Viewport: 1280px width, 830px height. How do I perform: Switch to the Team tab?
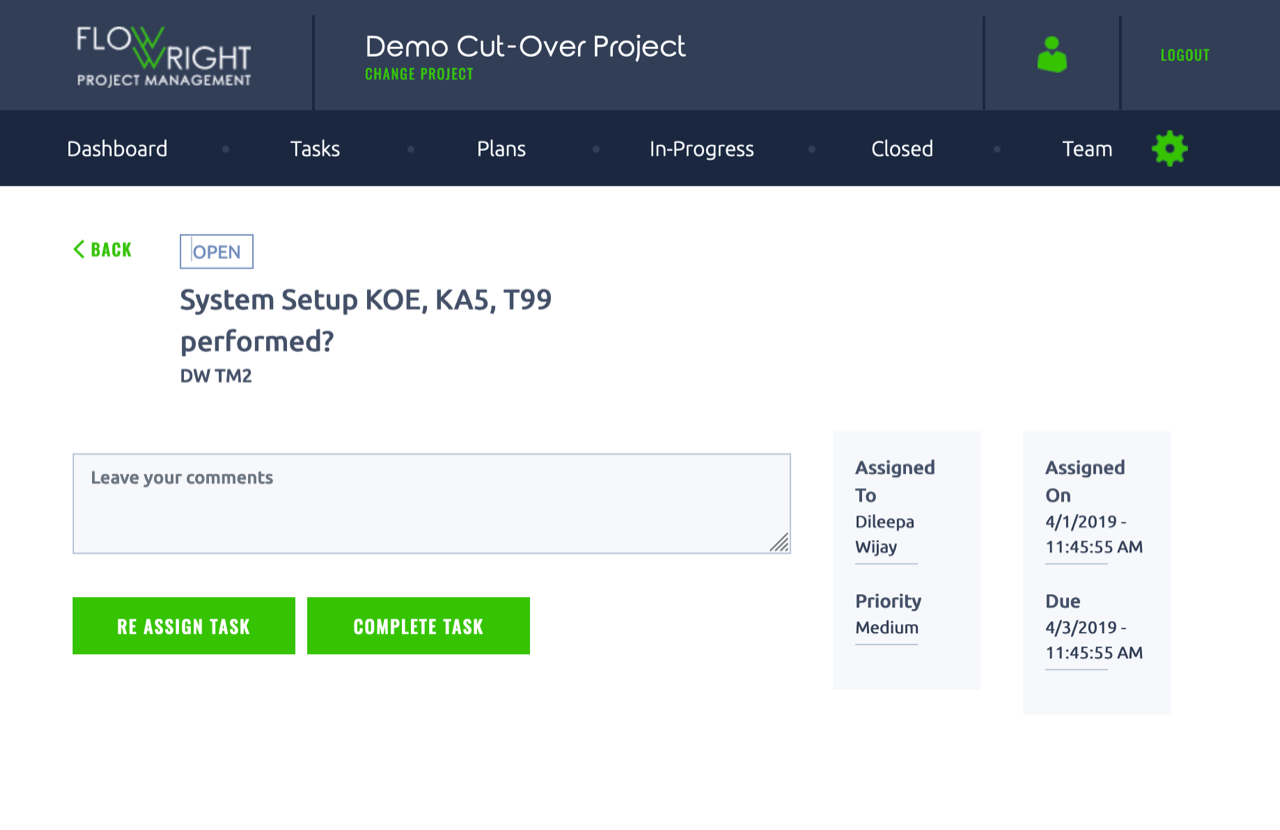[x=1087, y=148]
